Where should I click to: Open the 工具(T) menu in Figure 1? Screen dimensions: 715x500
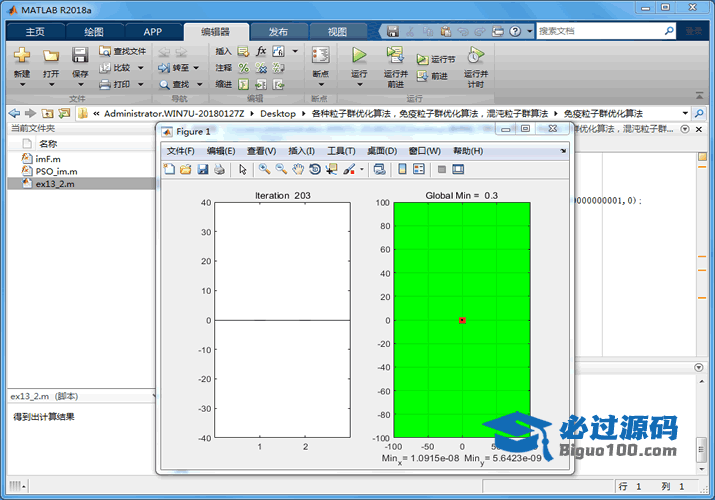[341, 151]
